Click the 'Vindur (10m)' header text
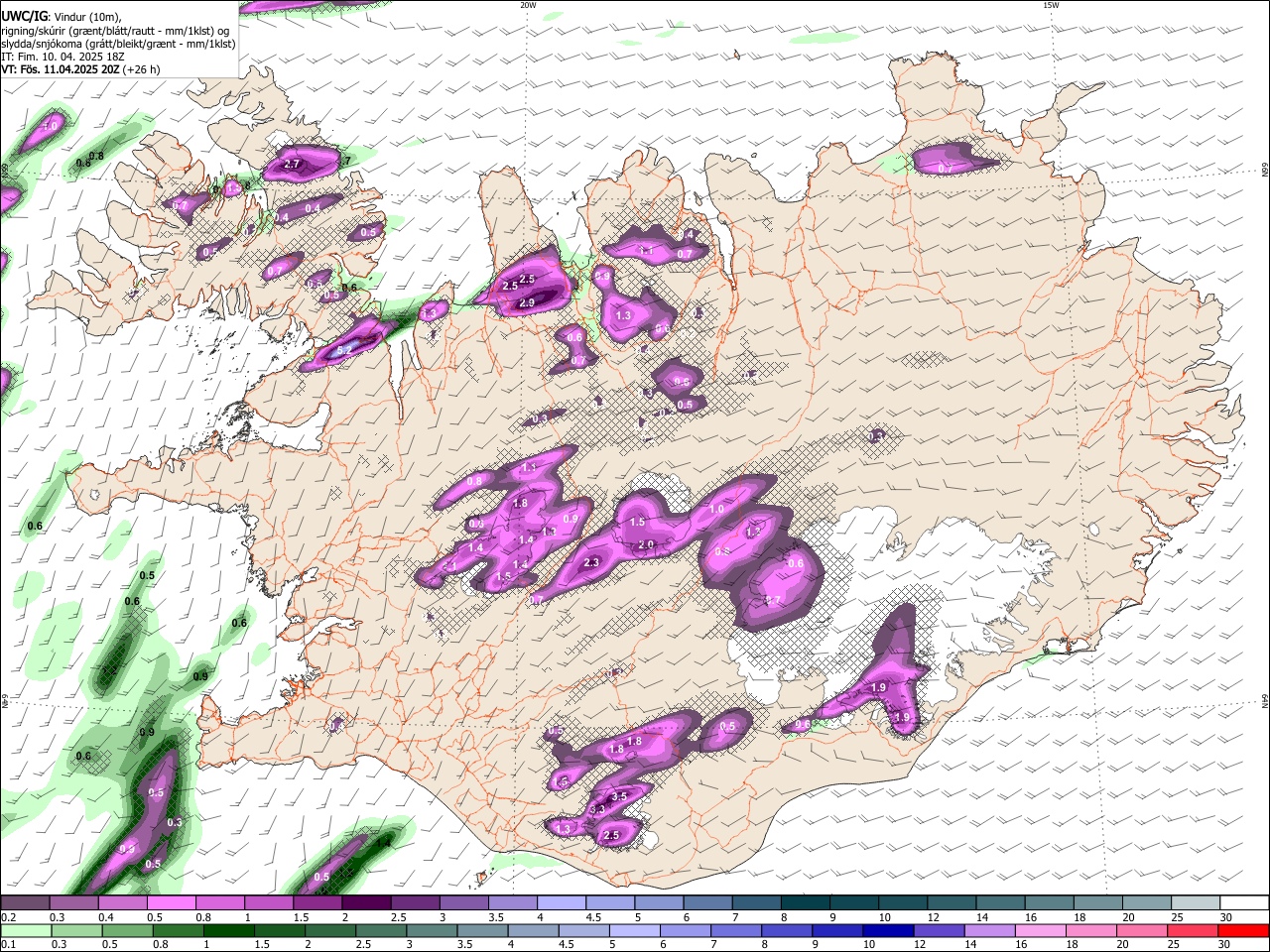Viewport: 1270px width, 952px height. click(86, 17)
